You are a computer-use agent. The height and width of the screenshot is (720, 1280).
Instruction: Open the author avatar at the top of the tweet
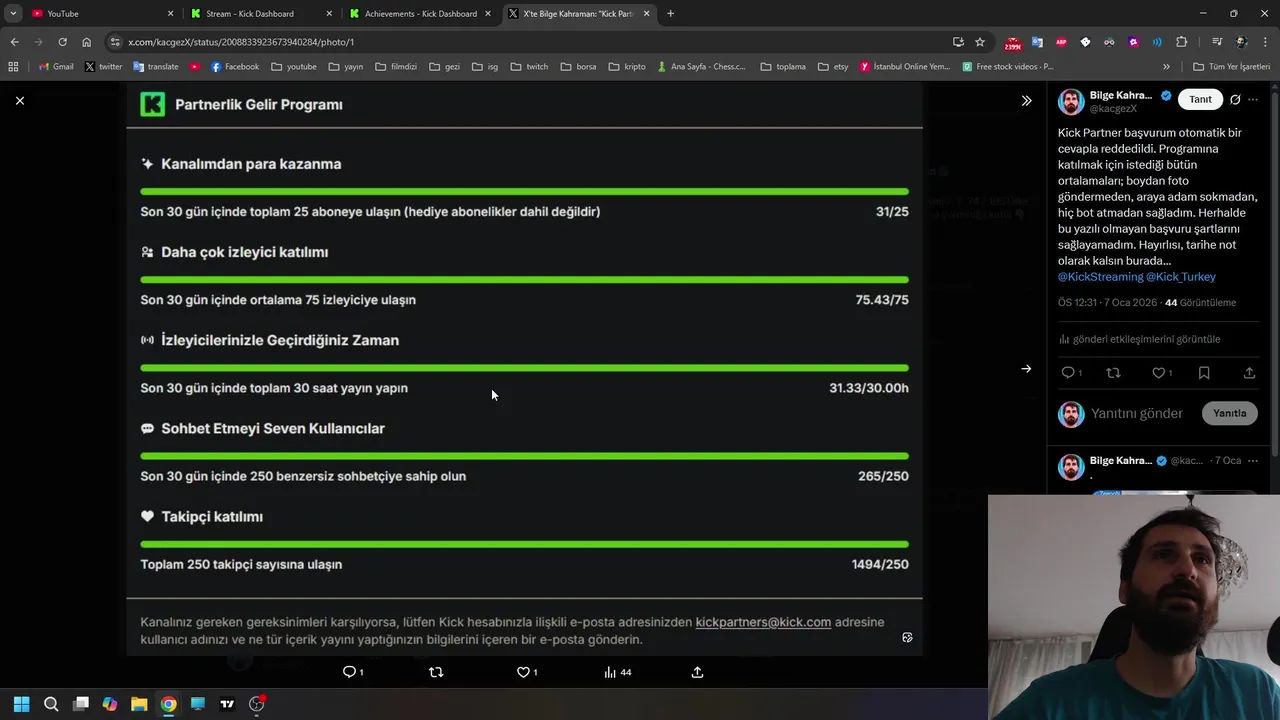click(1071, 101)
